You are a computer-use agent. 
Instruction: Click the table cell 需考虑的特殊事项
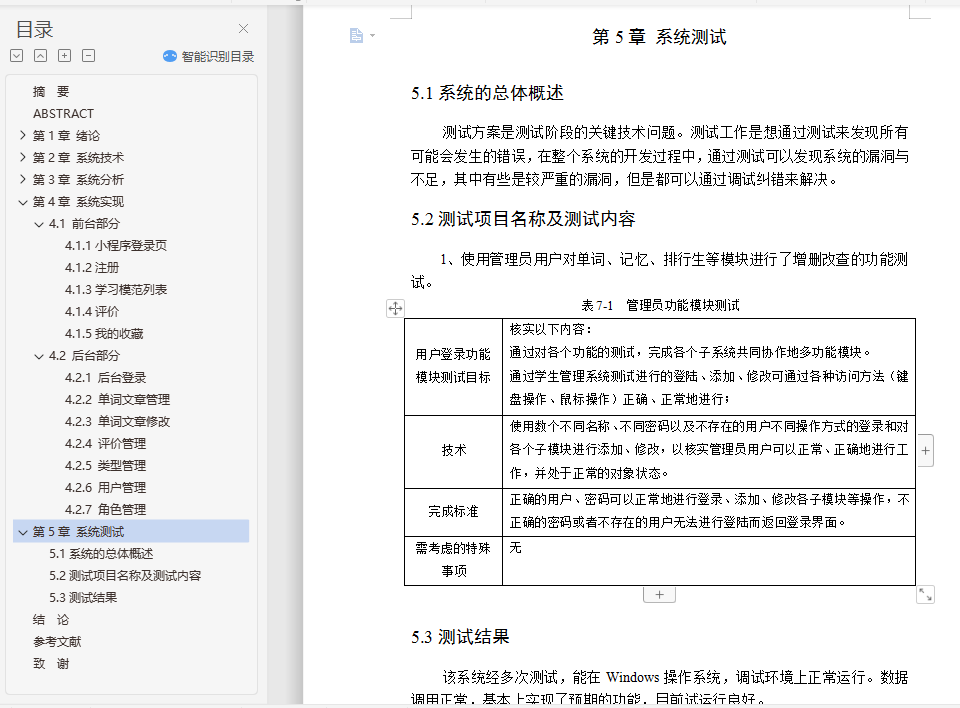pos(453,560)
